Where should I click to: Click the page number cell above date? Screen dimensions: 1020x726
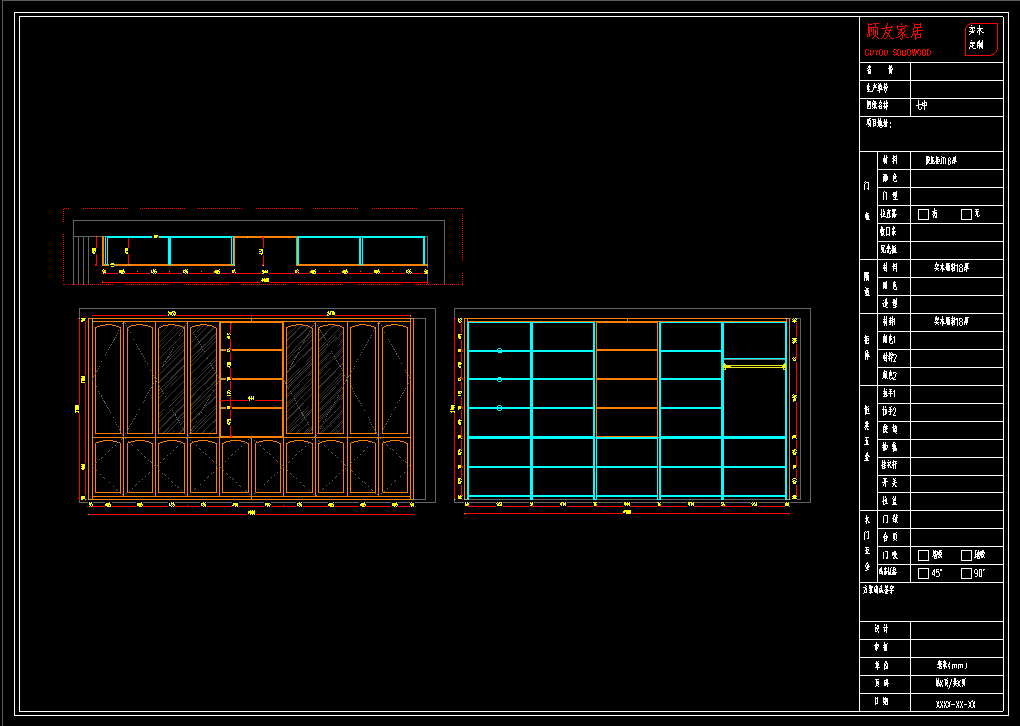pyautogui.click(x=955, y=684)
